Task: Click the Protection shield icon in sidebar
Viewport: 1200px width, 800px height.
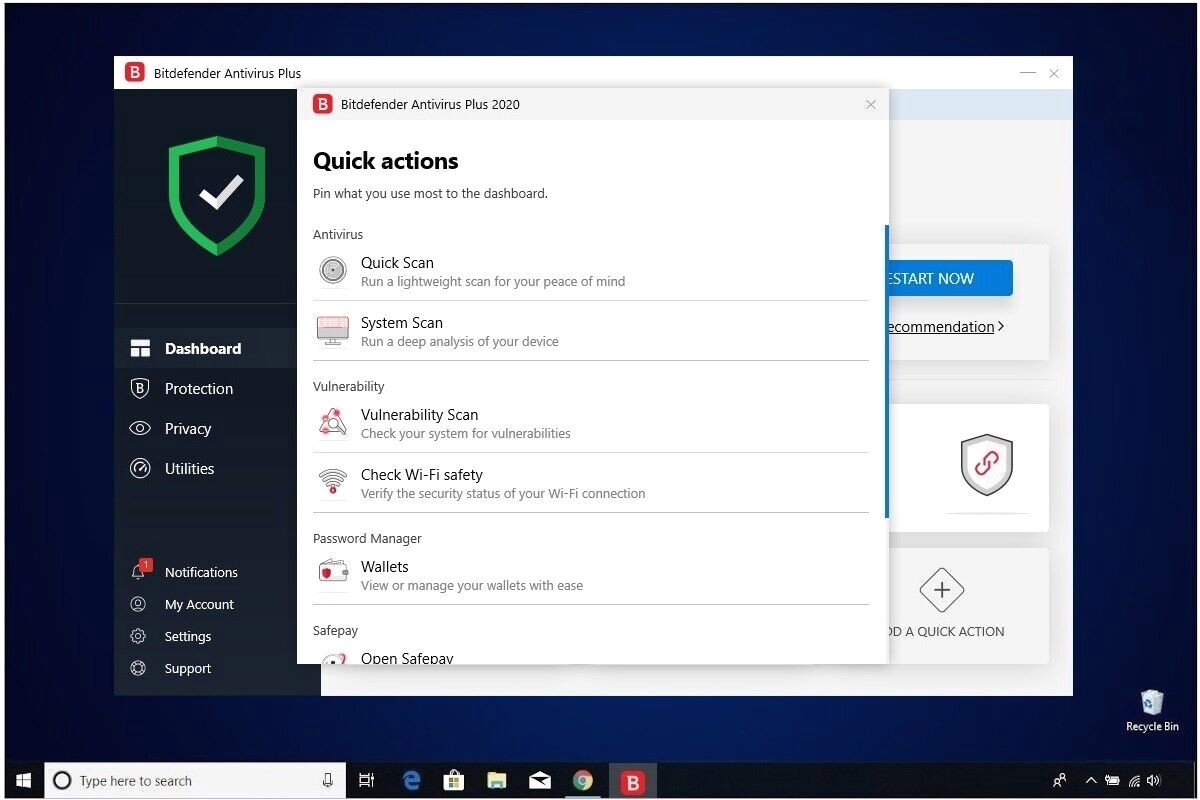Action: click(141, 388)
